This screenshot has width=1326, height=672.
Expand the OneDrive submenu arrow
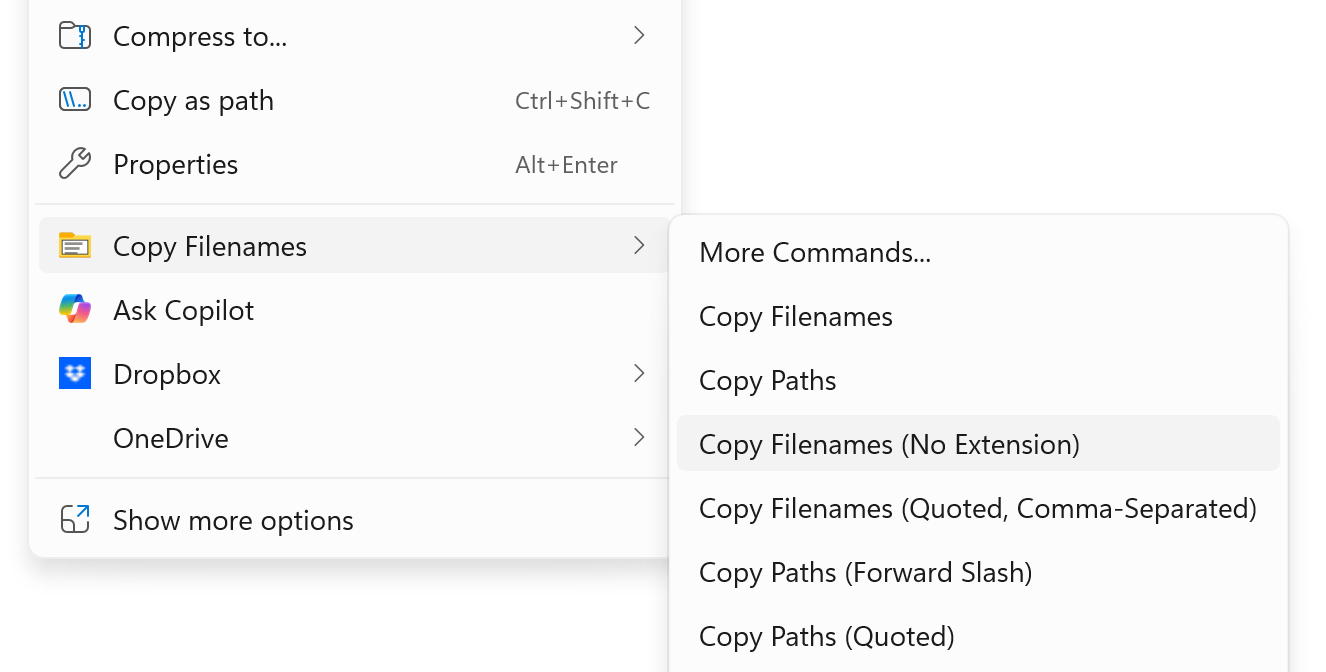638,437
